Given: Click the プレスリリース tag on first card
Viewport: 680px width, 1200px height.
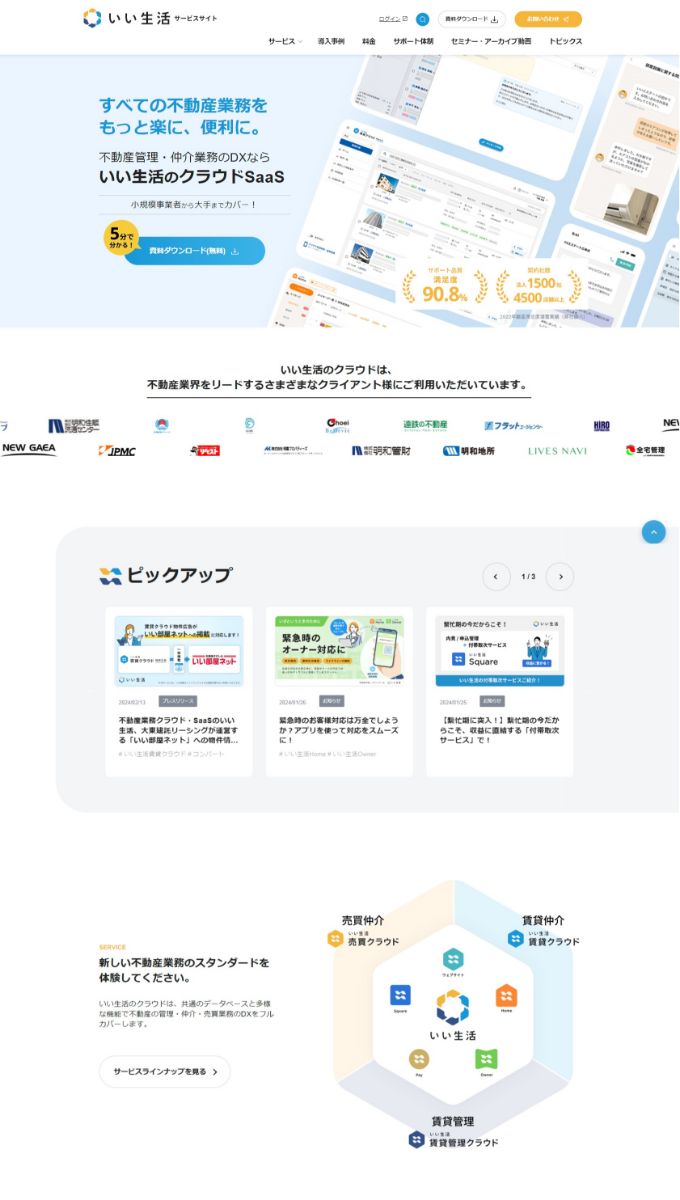Looking at the screenshot, I should 178,701.
